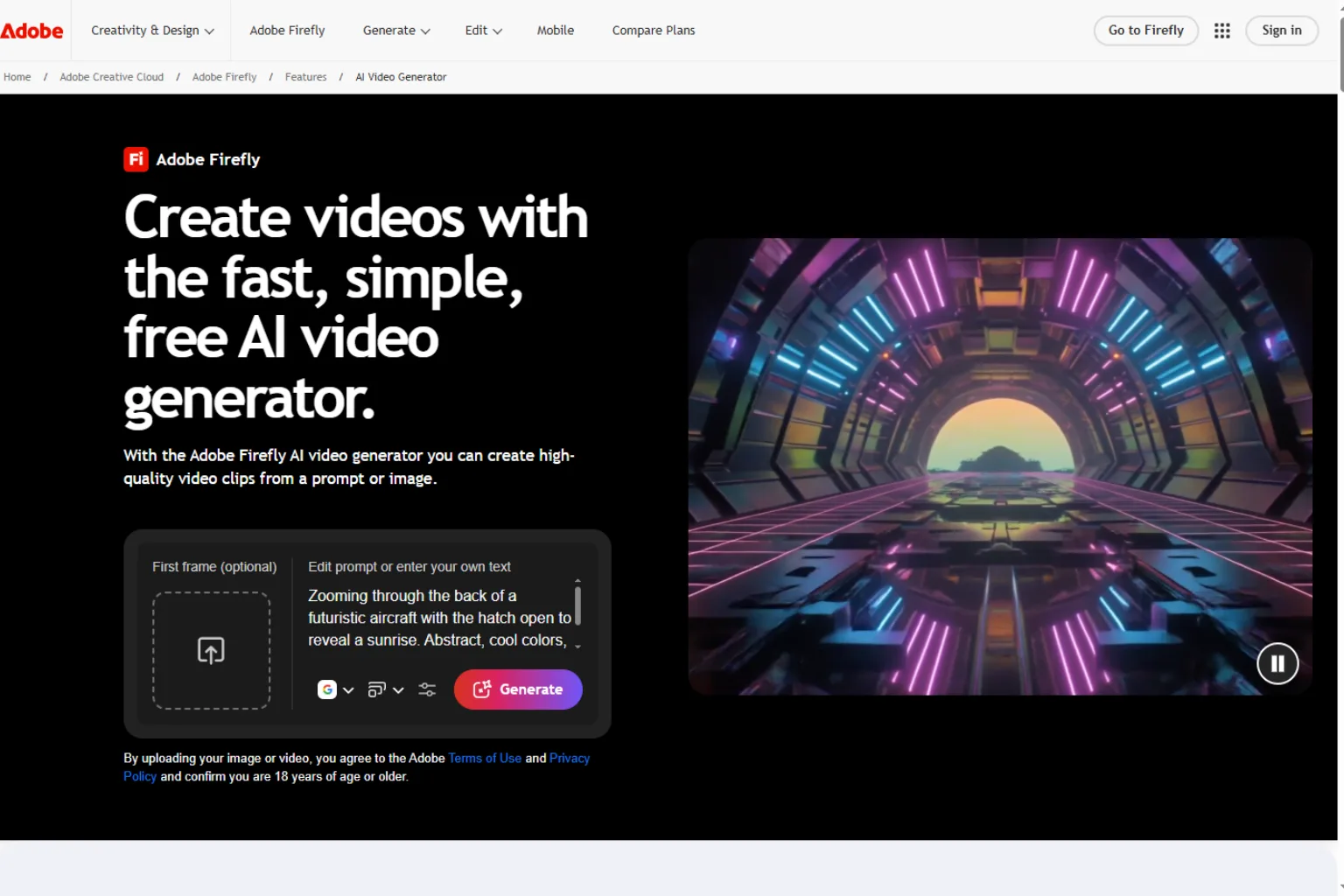Click the prompt box scrollbar thumb
This screenshot has width=1344, height=896.
(x=577, y=605)
